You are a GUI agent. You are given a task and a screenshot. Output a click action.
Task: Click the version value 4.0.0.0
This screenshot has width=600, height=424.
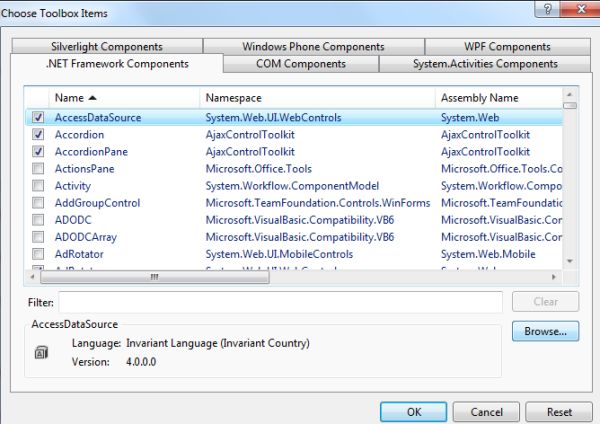[x=141, y=362]
